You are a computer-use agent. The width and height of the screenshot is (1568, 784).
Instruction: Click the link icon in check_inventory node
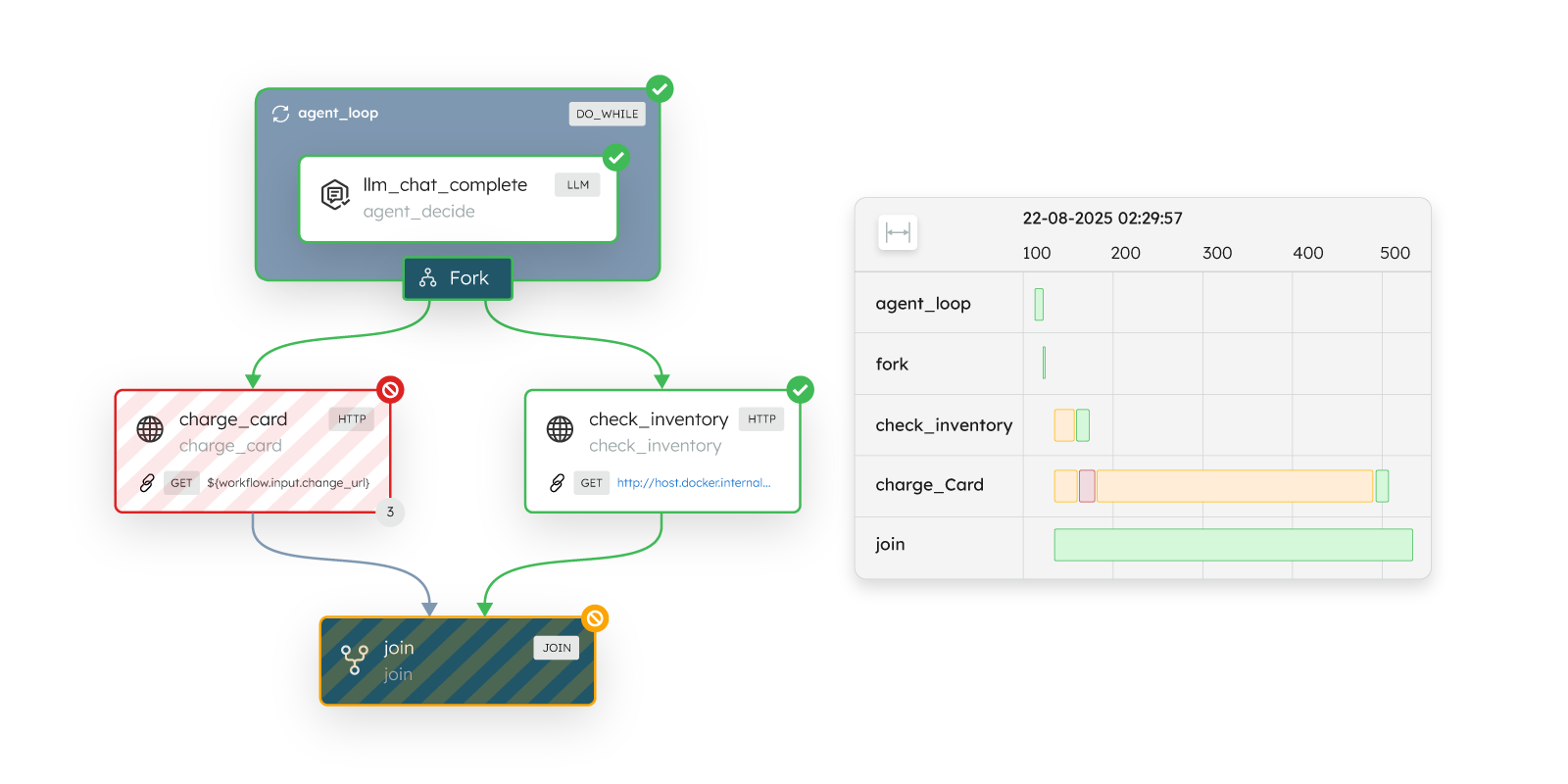tap(557, 482)
